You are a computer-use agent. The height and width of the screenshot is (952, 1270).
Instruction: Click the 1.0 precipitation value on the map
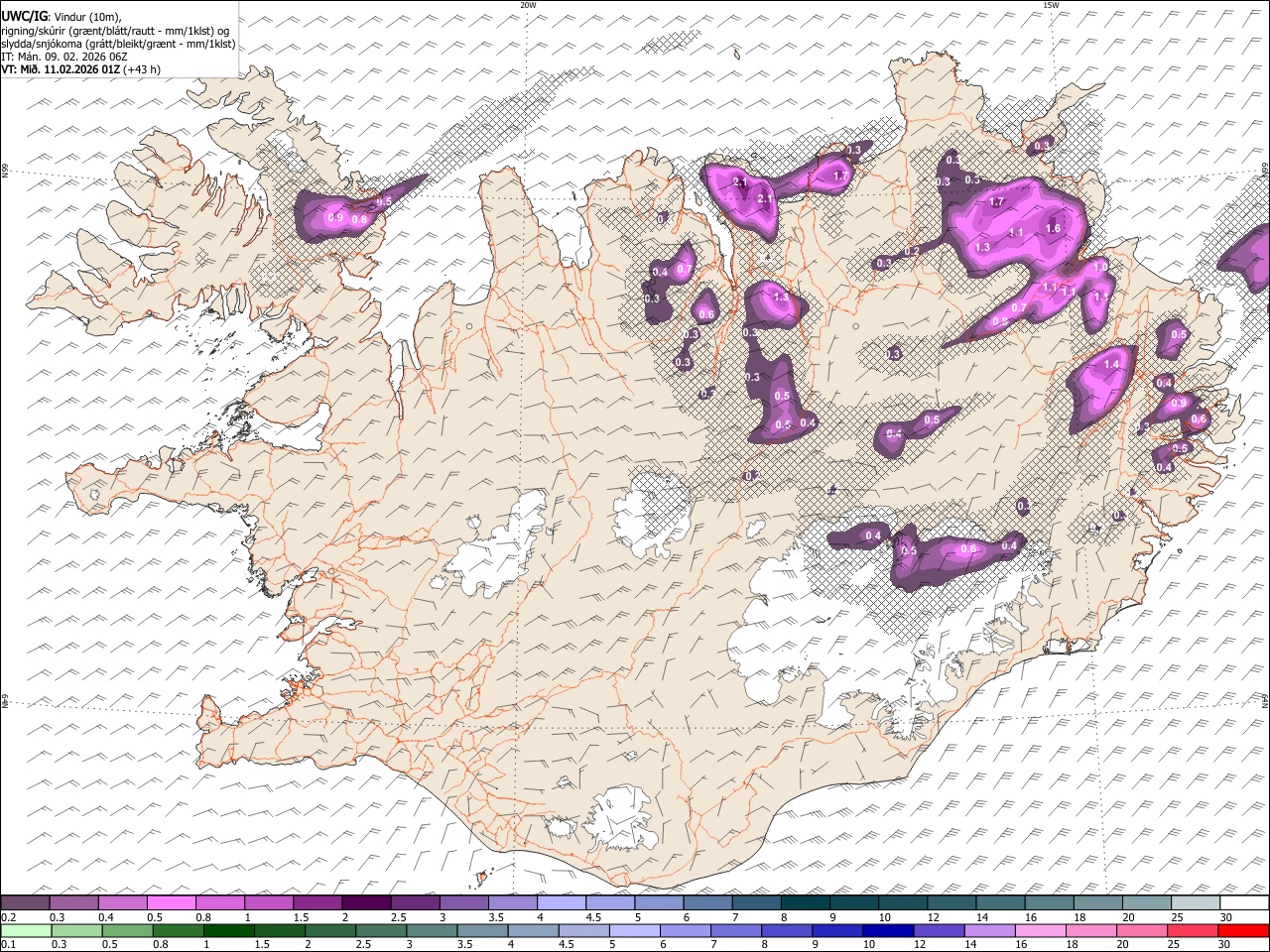(x=1099, y=267)
